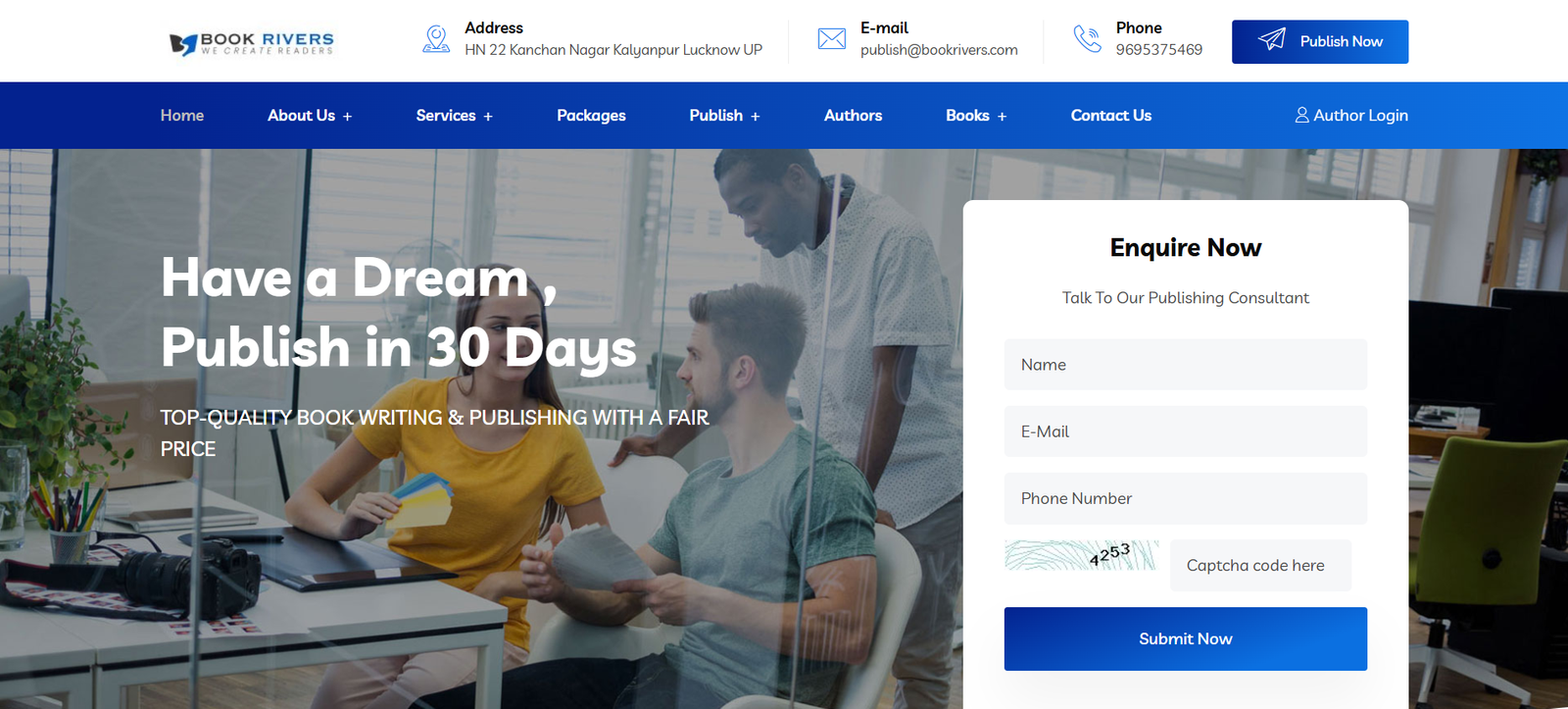
Task: Open the Authors page
Action: pyautogui.click(x=853, y=116)
